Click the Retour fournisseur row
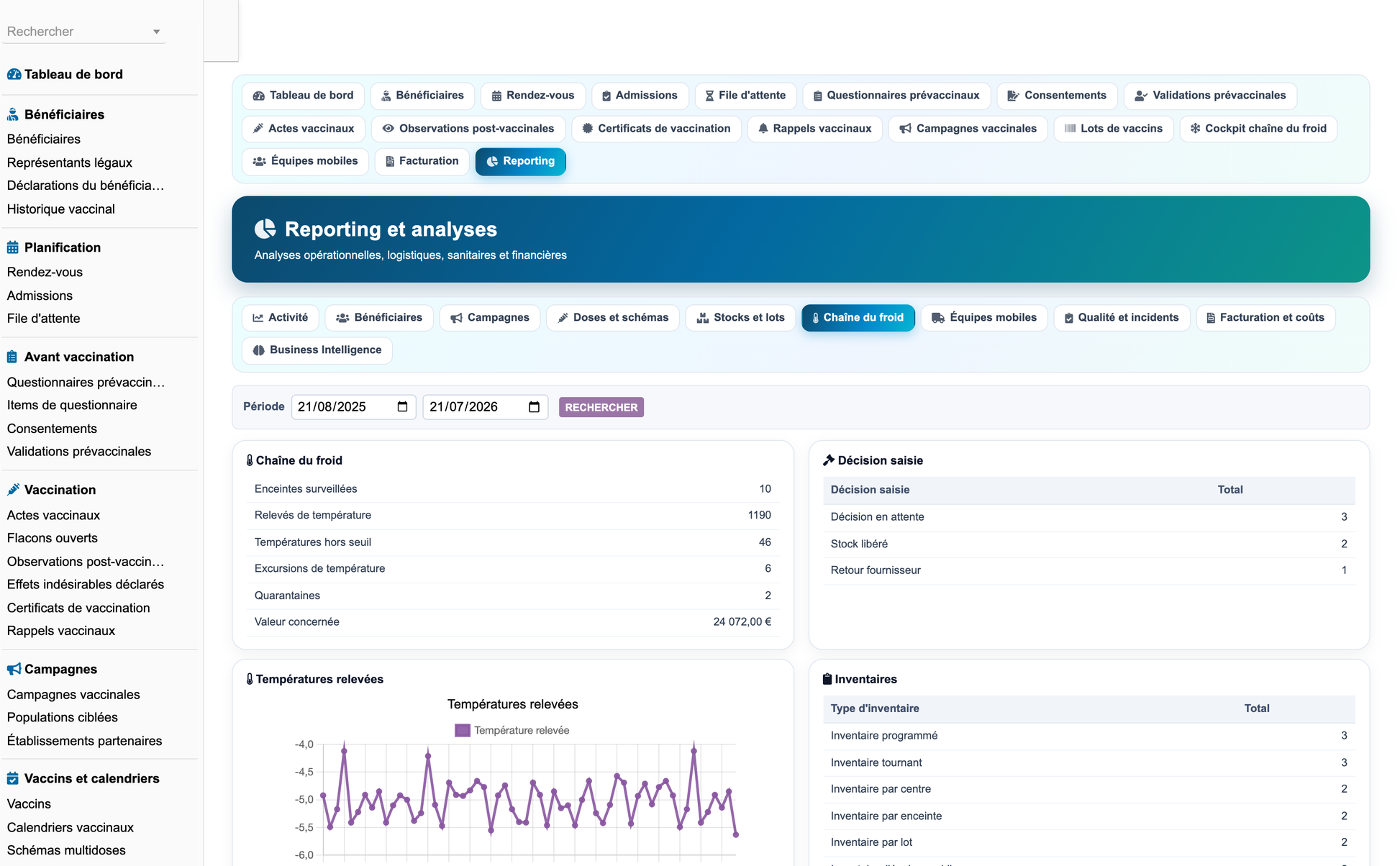Screen dimensions: 1400x866 pos(1088,570)
